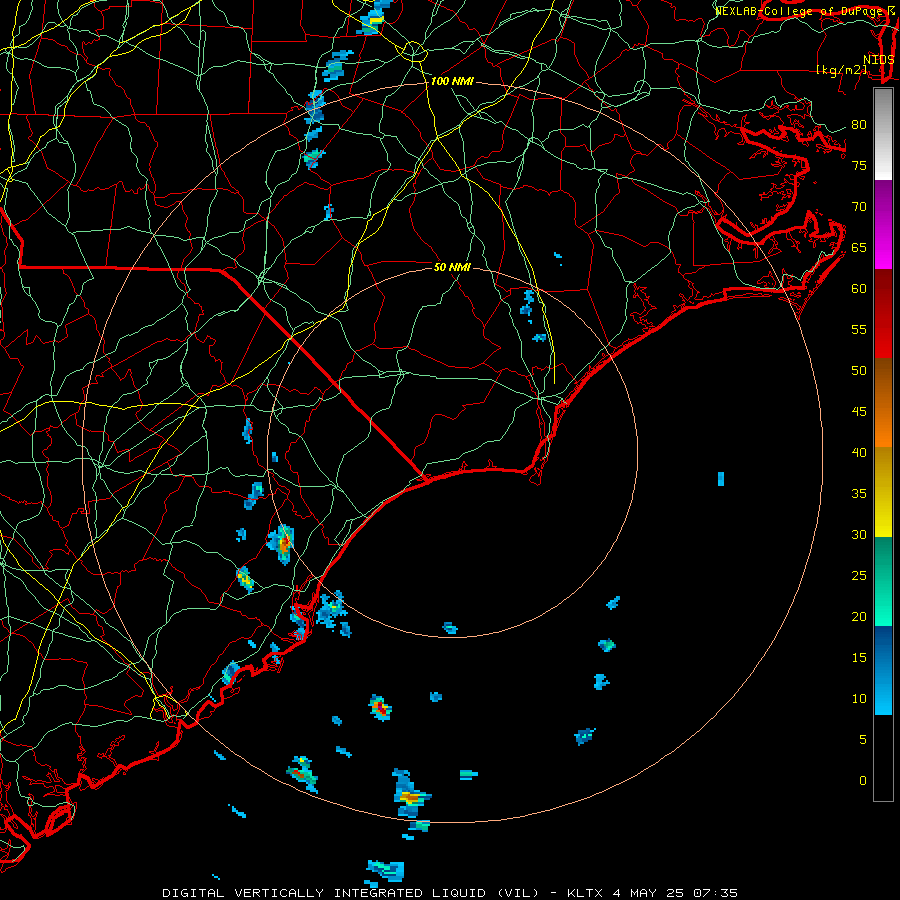
Task: Click the scale value 50
Action: coord(859,371)
